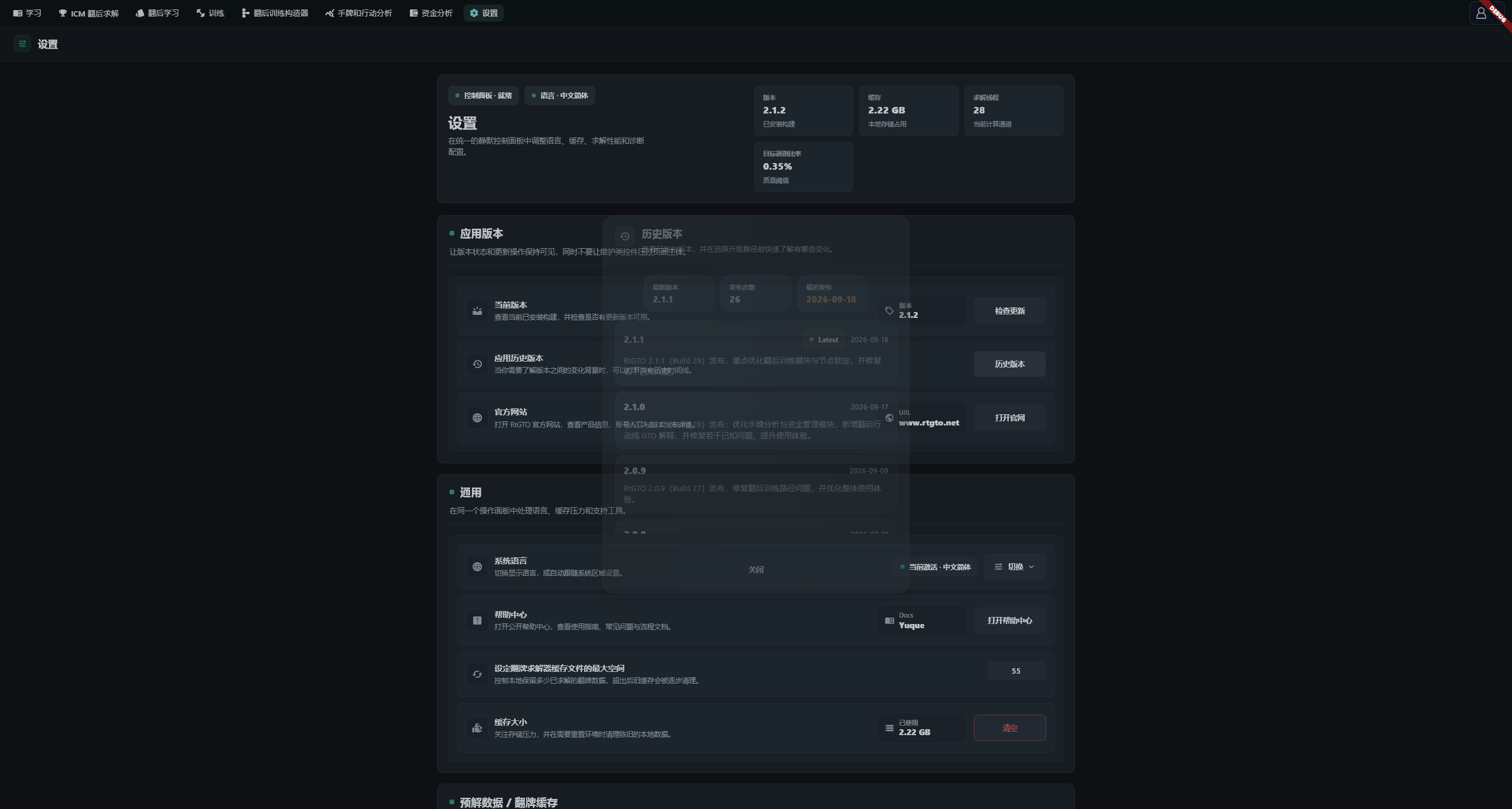Open the 学习 tab
This screenshot has height=809, width=1512.
pos(27,13)
